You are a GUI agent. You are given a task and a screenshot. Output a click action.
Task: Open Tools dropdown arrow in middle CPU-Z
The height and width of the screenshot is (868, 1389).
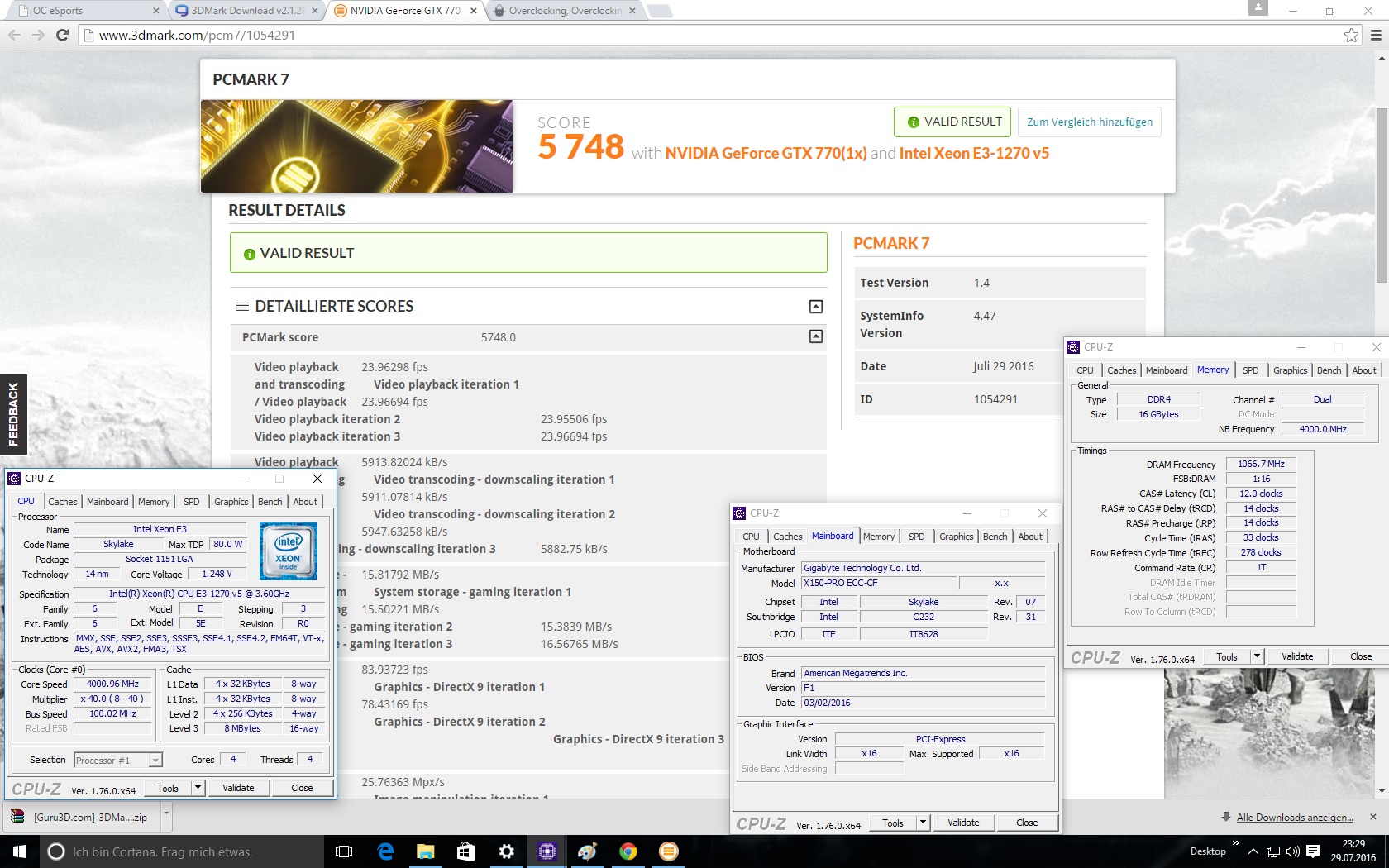tap(923, 823)
